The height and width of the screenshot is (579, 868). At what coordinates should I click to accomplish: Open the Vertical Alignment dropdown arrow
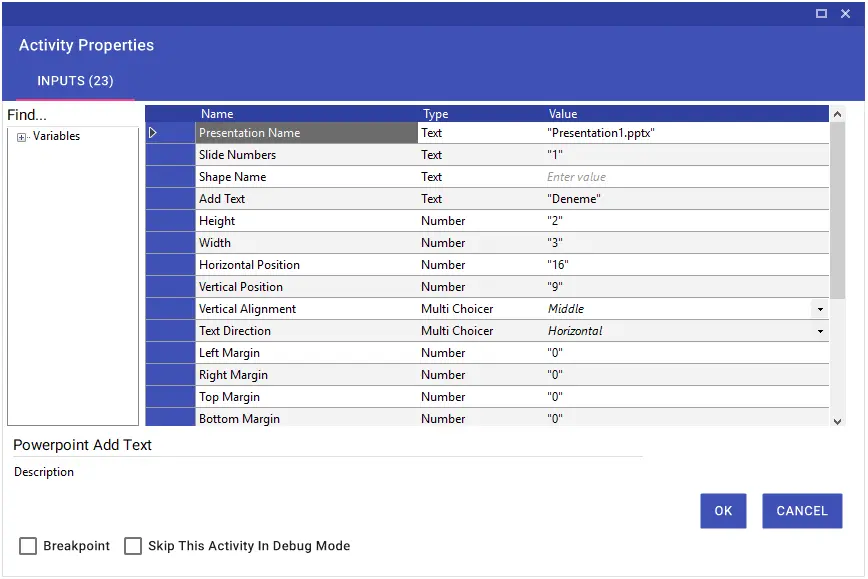click(x=820, y=309)
